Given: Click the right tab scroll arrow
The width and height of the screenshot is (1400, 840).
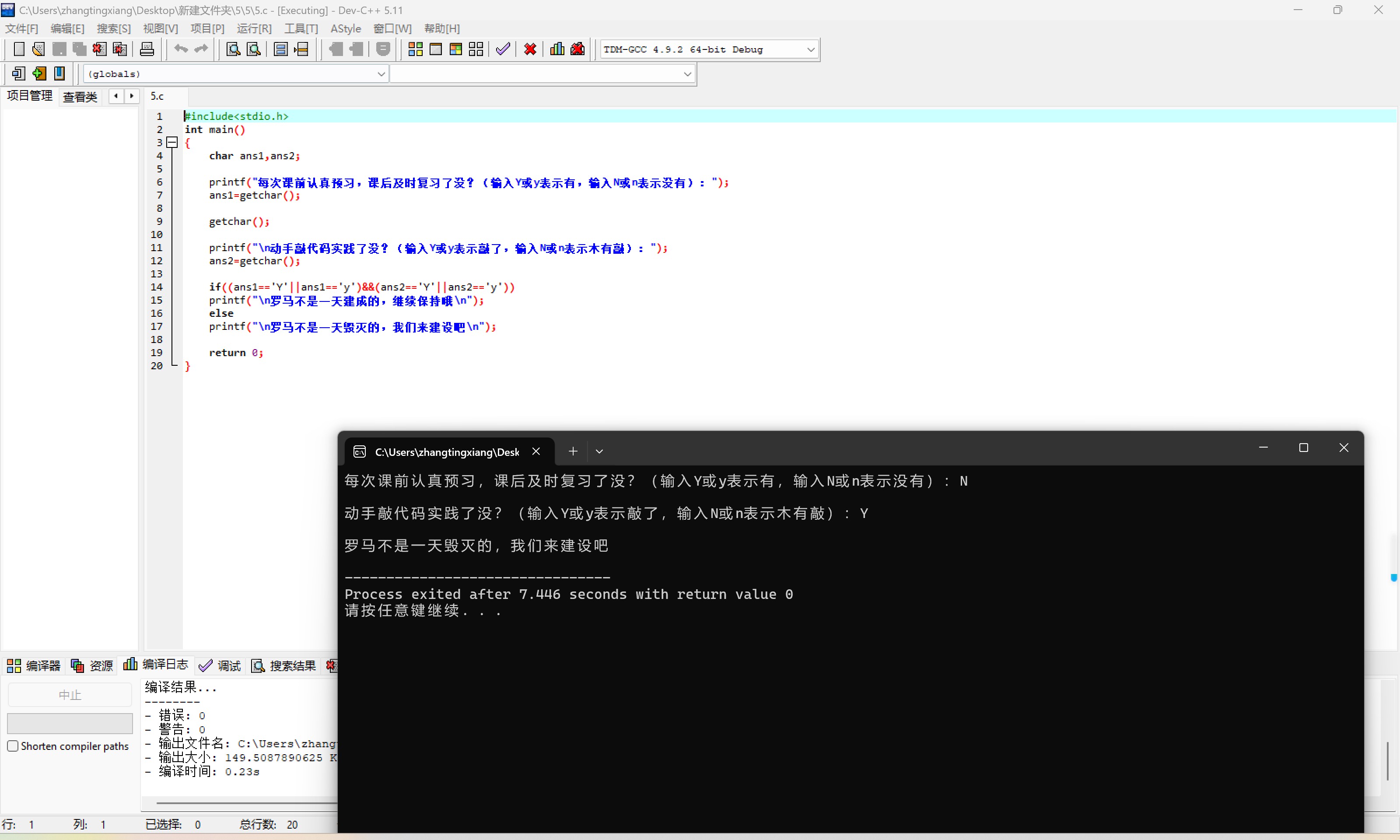Looking at the screenshot, I should [x=131, y=96].
